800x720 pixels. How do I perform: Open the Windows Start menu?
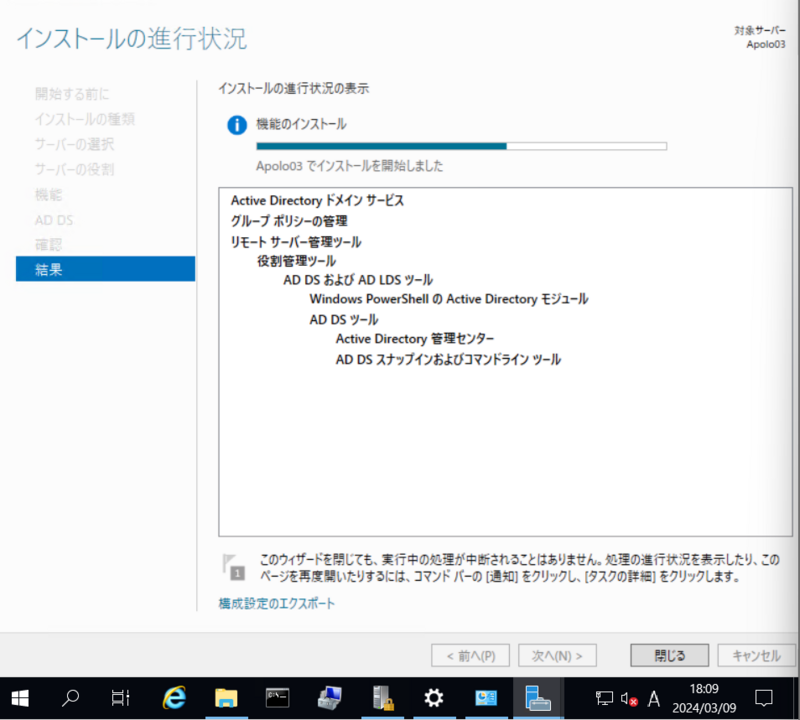(x=20, y=698)
